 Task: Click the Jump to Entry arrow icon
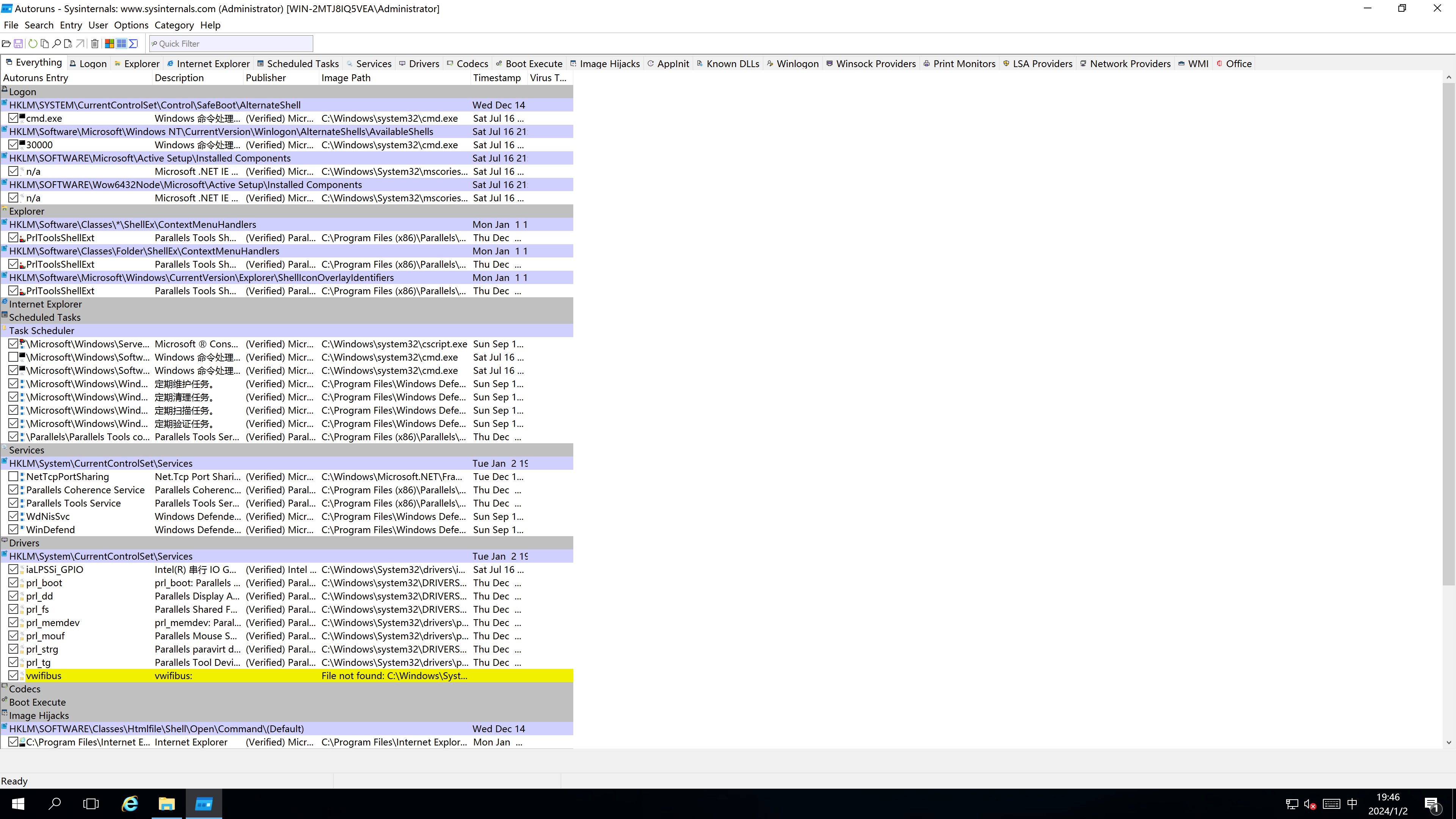coord(80,44)
